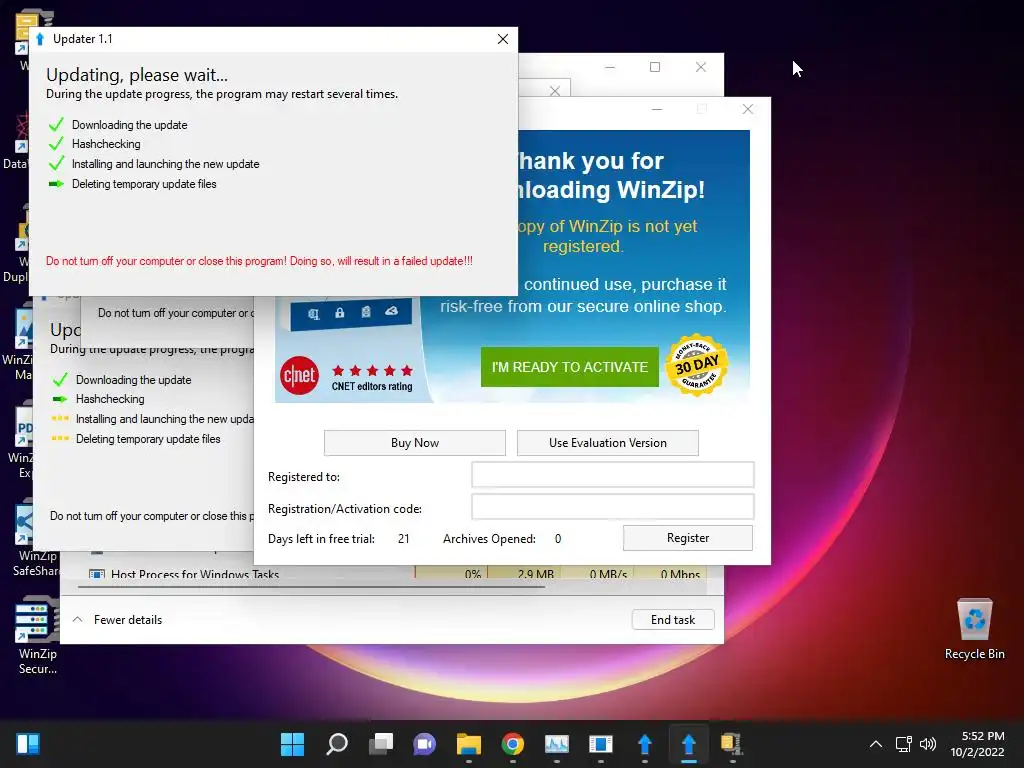Click the Buy Now button in WinZip

tap(415, 443)
